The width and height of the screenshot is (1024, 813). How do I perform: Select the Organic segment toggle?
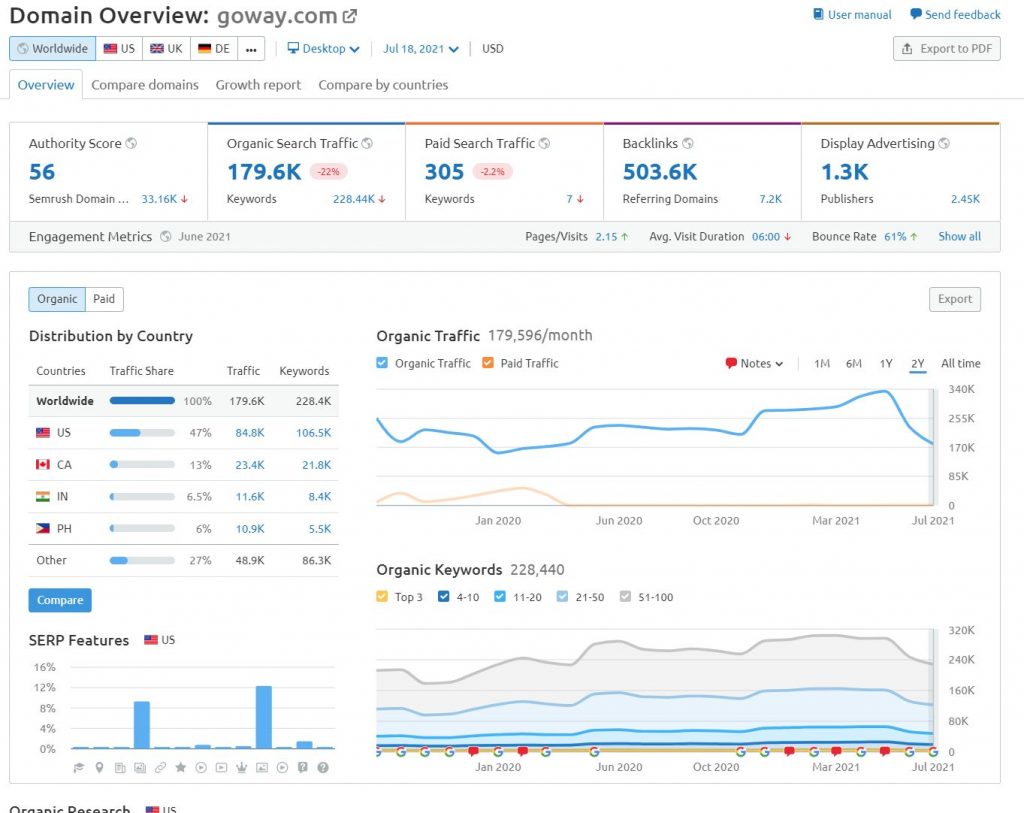coord(57,299)
